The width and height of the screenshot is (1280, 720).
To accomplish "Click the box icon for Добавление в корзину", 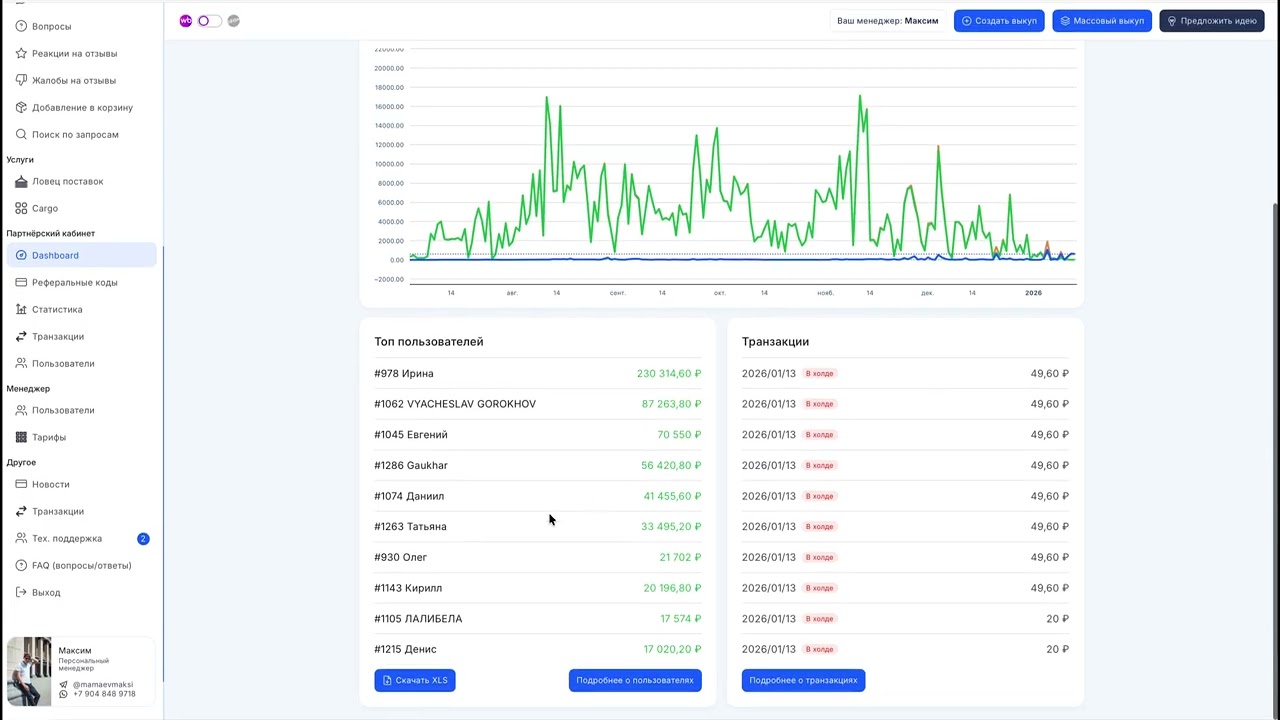I will click(x=21, y=107).
